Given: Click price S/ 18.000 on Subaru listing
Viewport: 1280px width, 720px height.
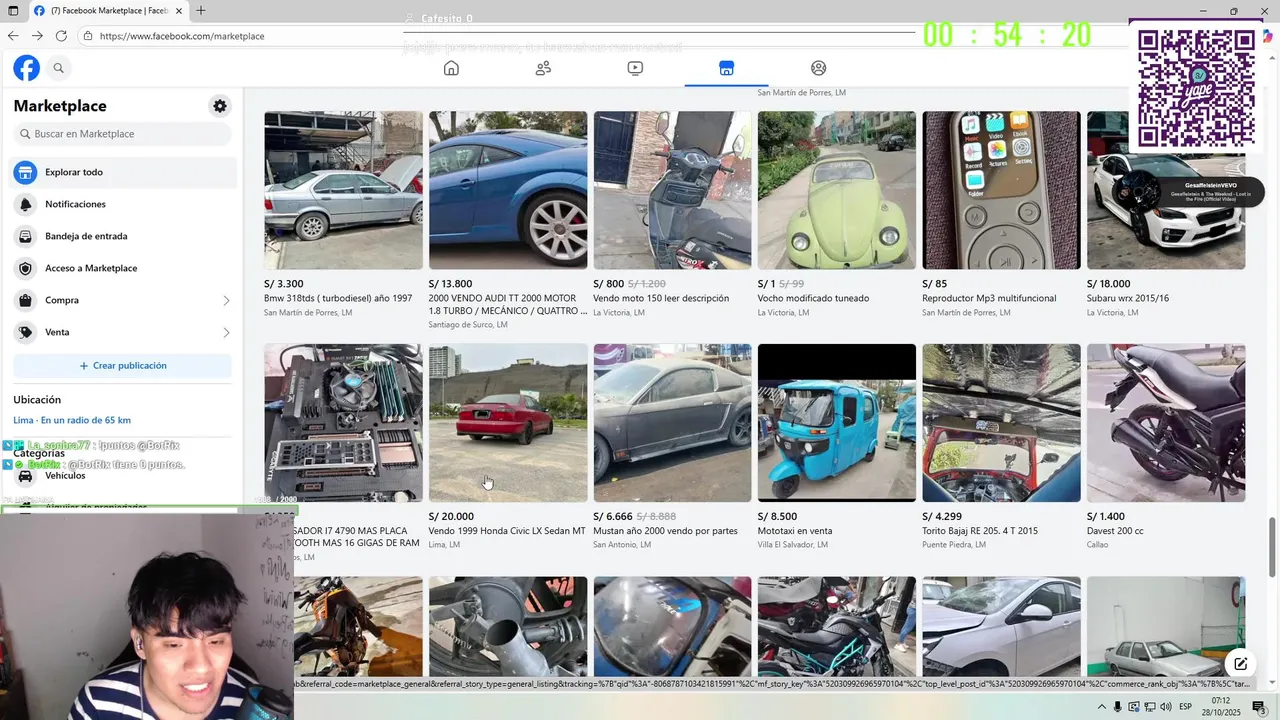Looking at the screenshot, I should click(1108, 284).
